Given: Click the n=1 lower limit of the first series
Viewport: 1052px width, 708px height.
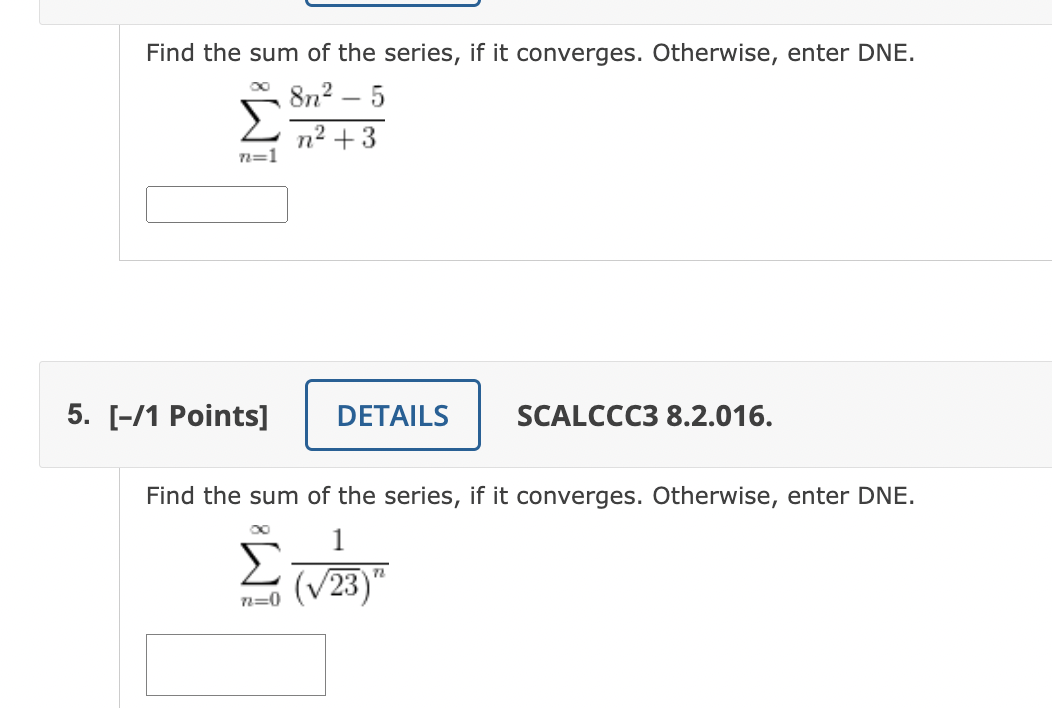Looking at the screenshot, I should [x=258, y=155].
